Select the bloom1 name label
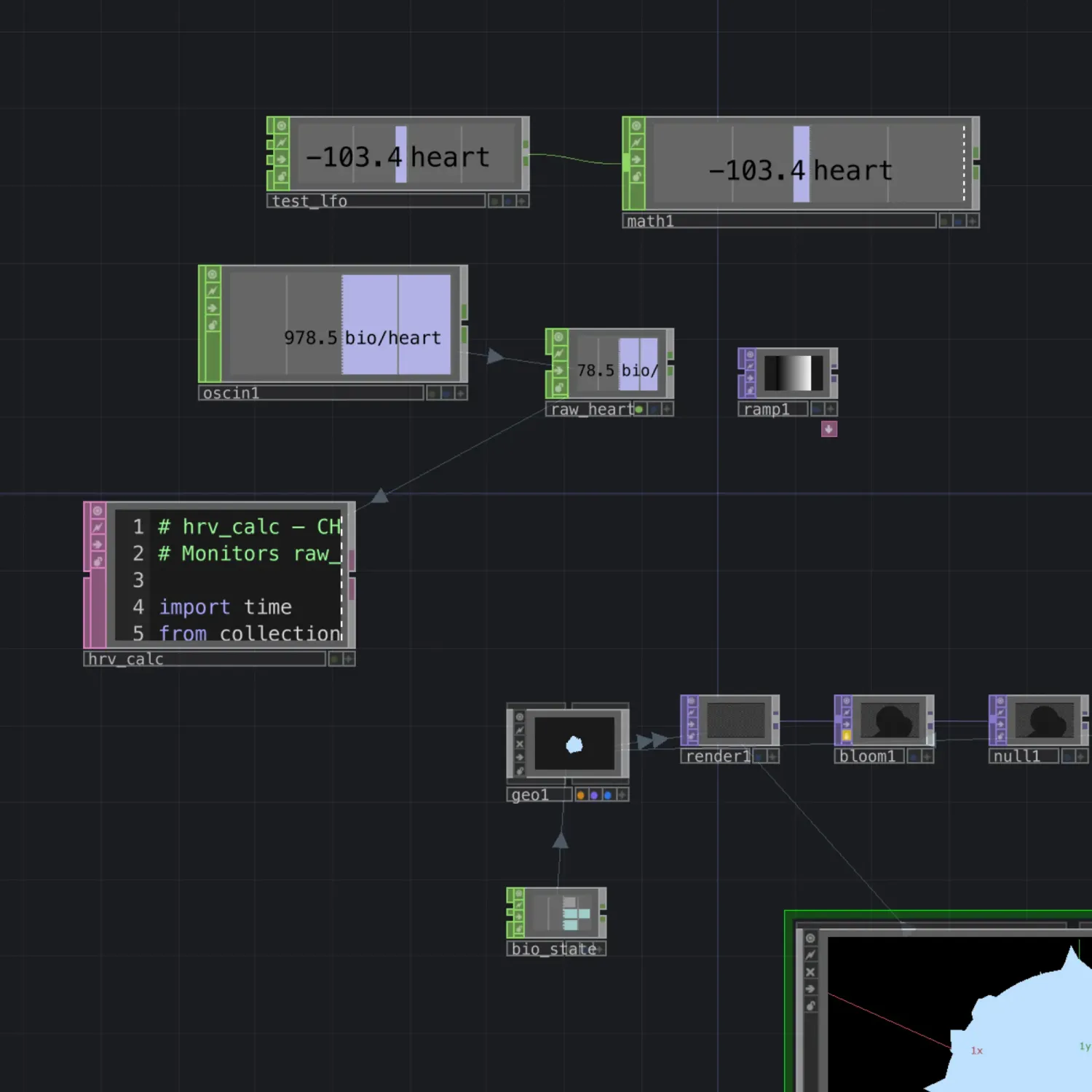1092x1092 pixels. point(870,756)
